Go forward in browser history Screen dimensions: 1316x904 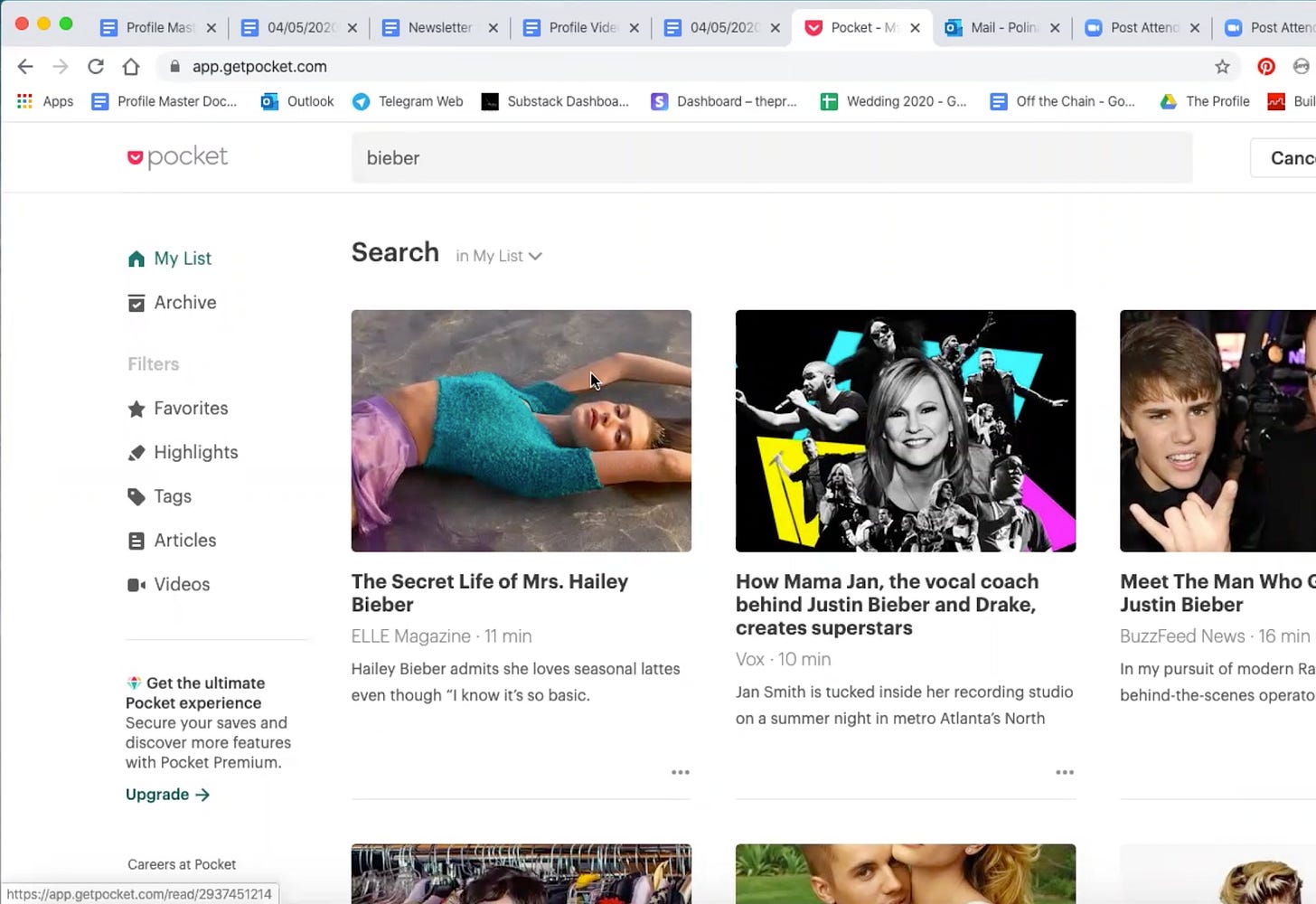[x=61, y=66]
